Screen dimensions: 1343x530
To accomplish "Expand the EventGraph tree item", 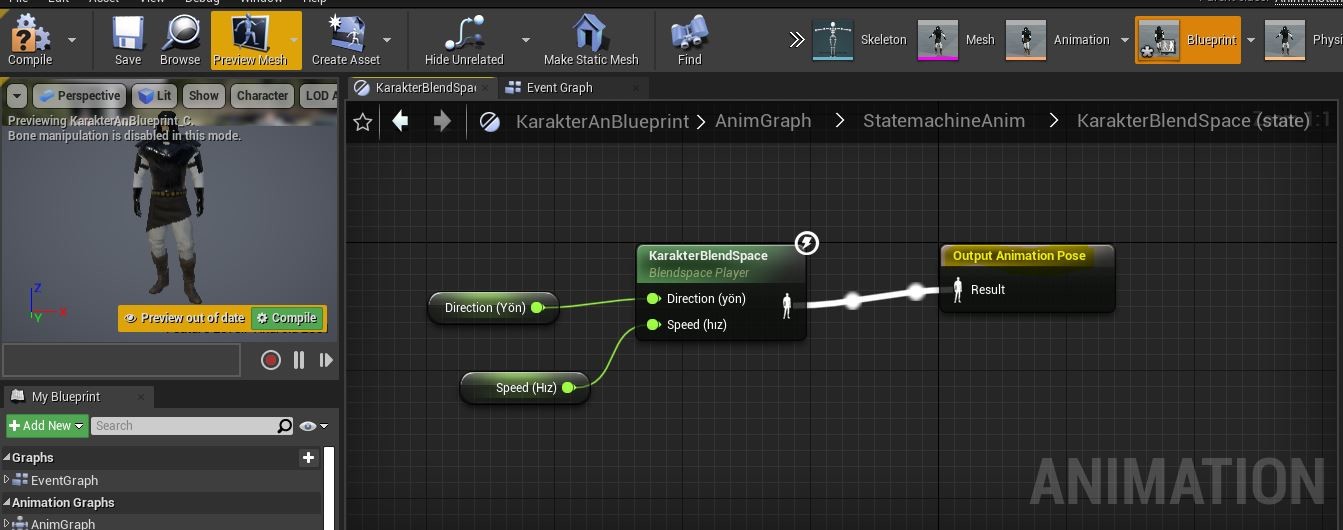I will 7,480.
